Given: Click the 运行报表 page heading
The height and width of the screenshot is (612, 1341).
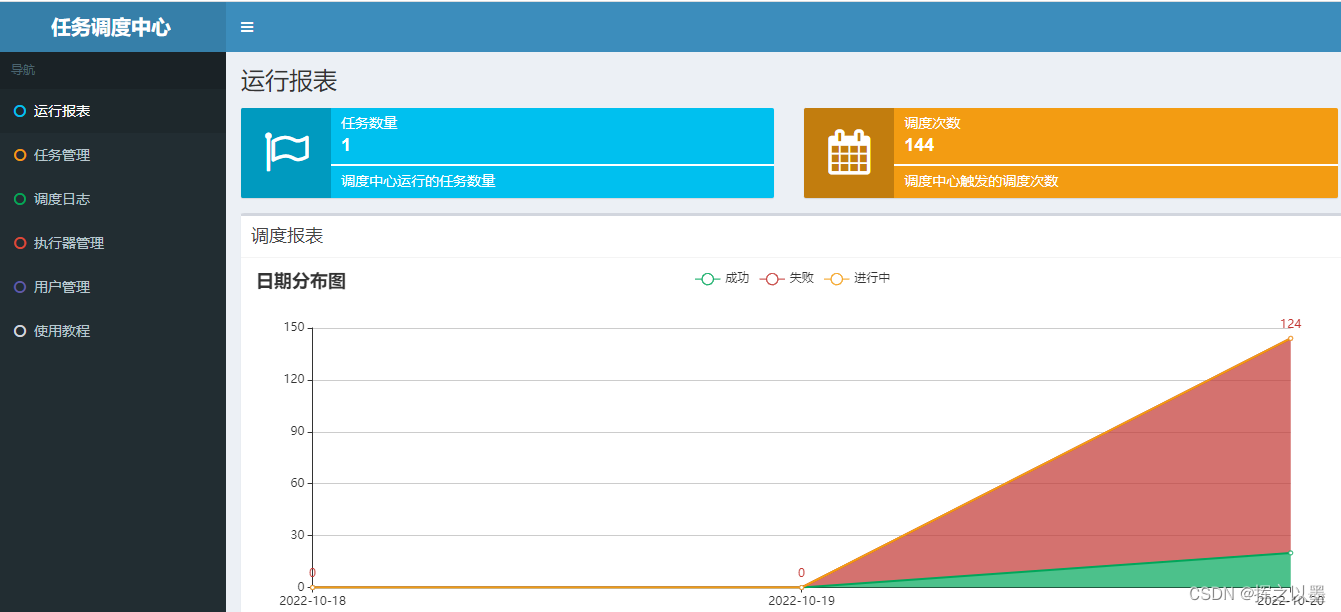Looking at the screenshot, I should 289,81.
